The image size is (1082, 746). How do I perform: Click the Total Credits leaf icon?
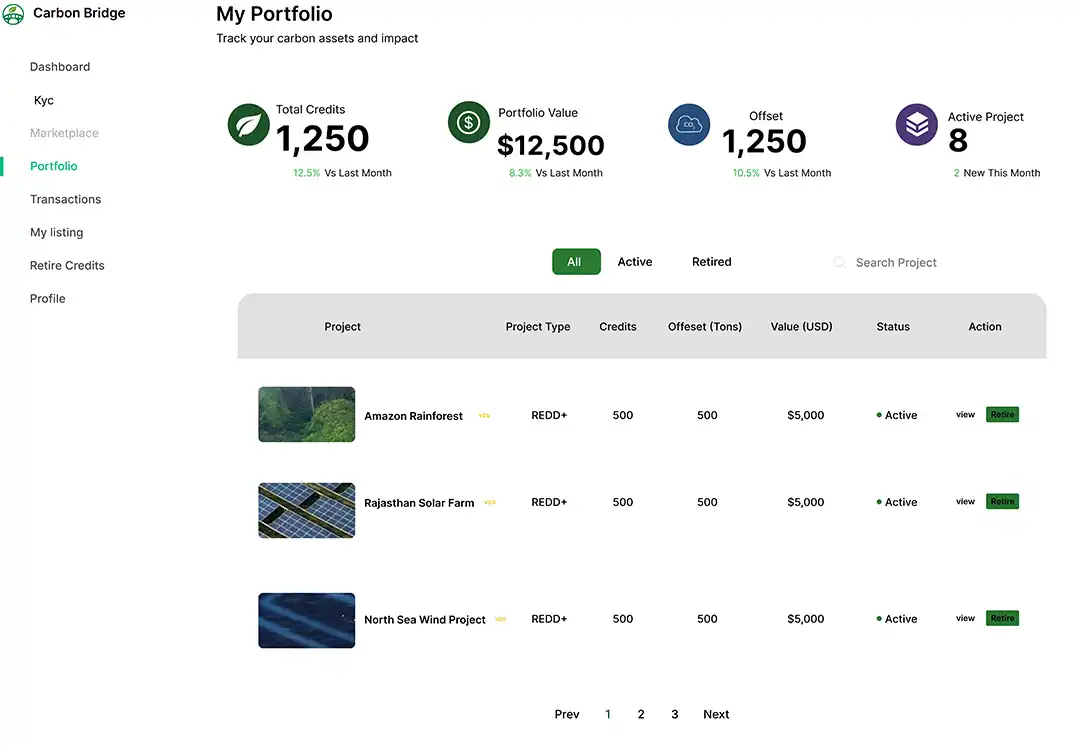(248, 125)
